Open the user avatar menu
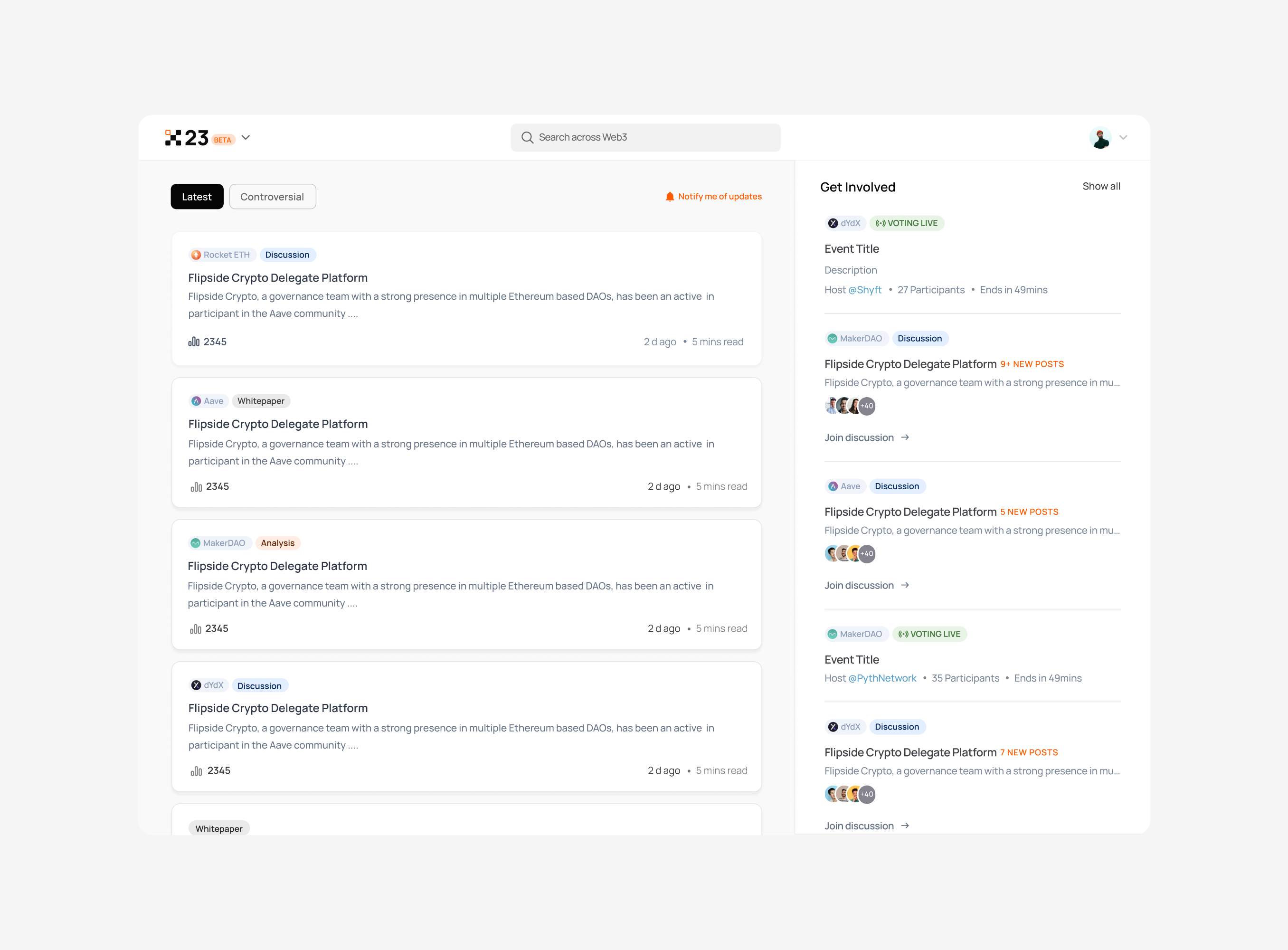The image size is (1288, 950). (x=1100, y=138)
